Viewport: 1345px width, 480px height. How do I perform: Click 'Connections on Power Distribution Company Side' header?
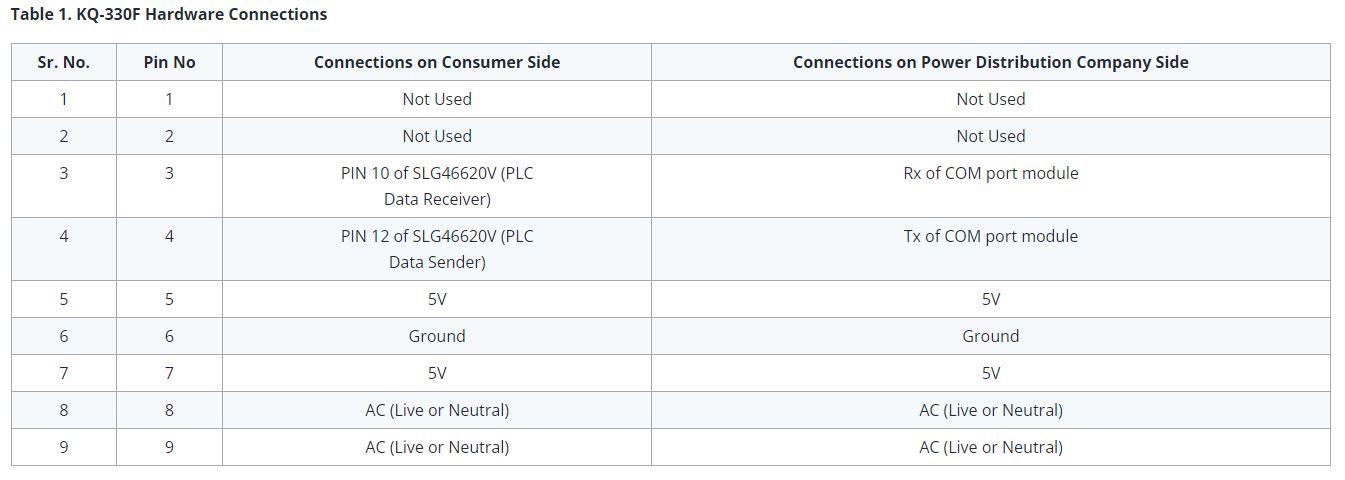990,62
